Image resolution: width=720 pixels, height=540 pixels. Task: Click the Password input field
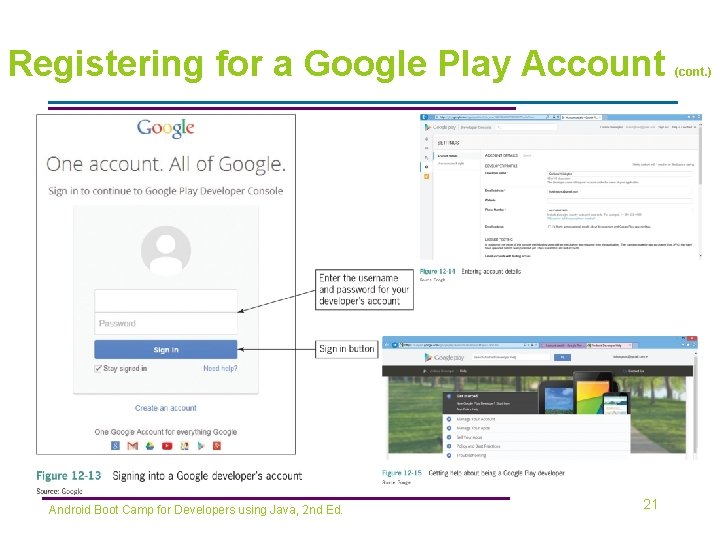pyautogui.click(x=166, y=323)
